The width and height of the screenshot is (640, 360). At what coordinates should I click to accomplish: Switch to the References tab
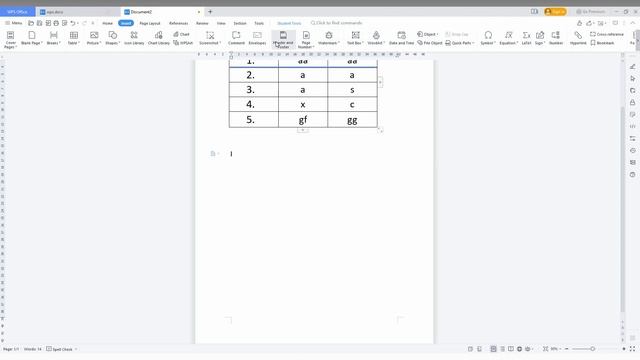coord(178,23)
